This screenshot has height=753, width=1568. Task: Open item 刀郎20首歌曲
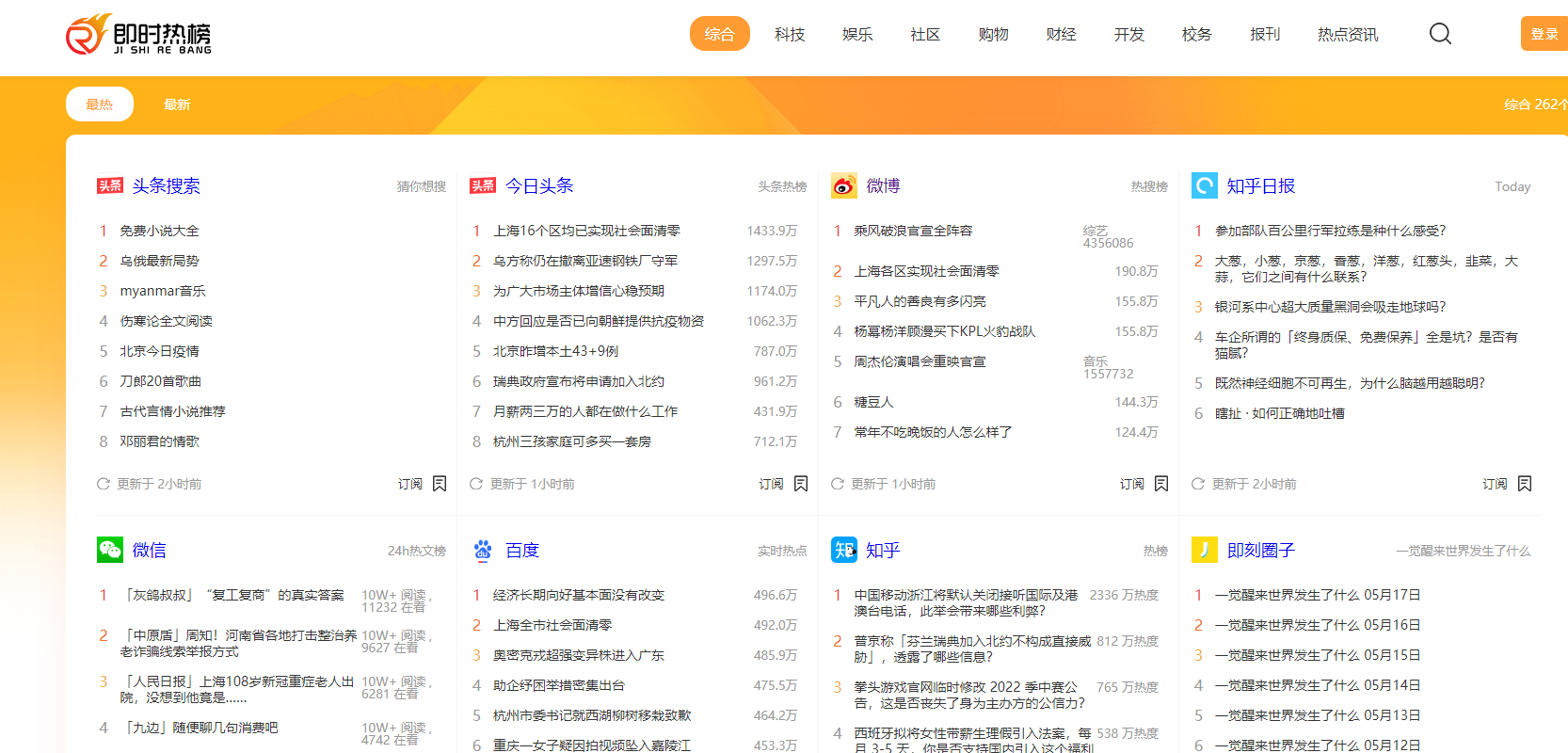[160, 381]
